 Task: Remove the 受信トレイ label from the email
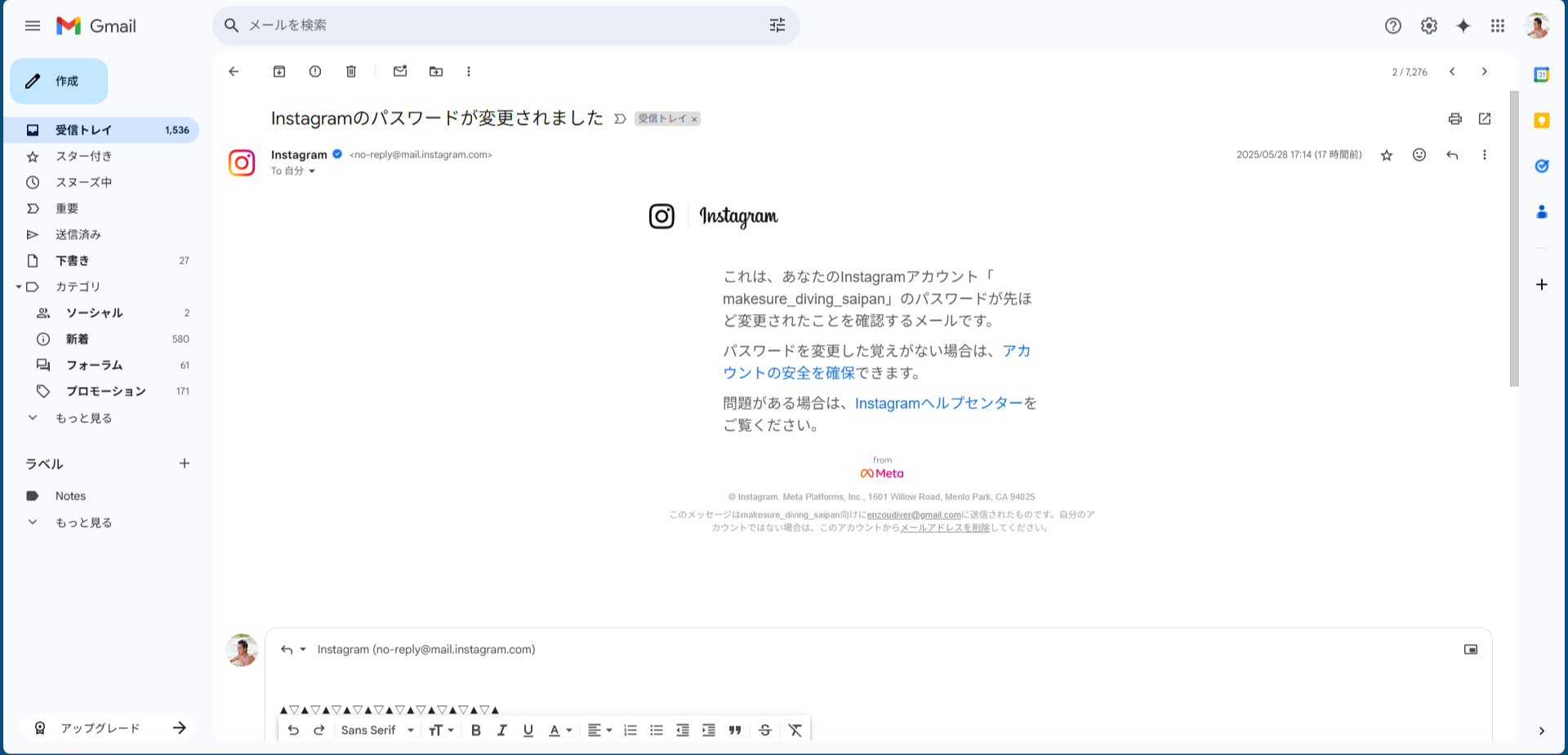[x=694, y=119]
